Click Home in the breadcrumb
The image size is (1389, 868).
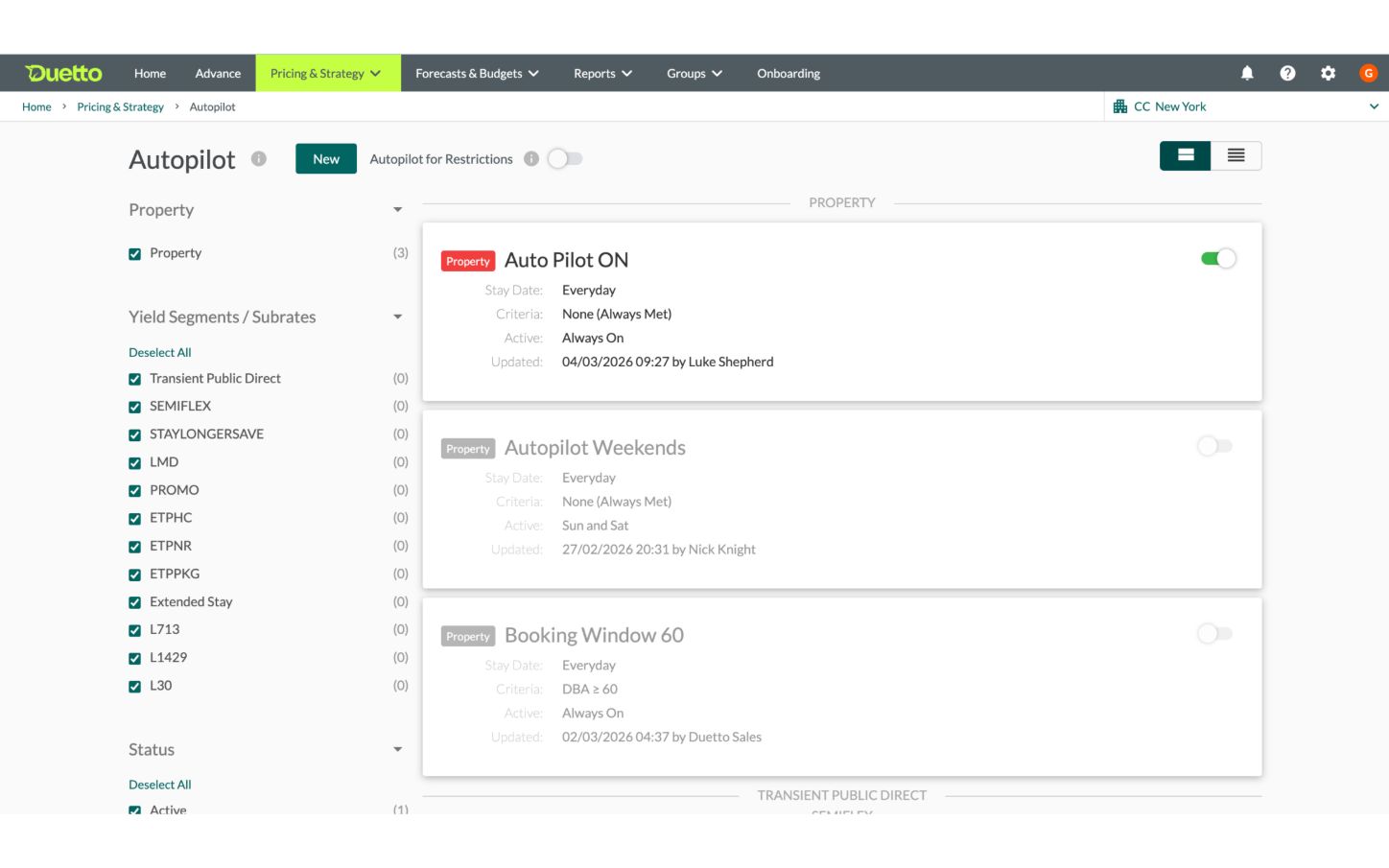coord(36,106)
